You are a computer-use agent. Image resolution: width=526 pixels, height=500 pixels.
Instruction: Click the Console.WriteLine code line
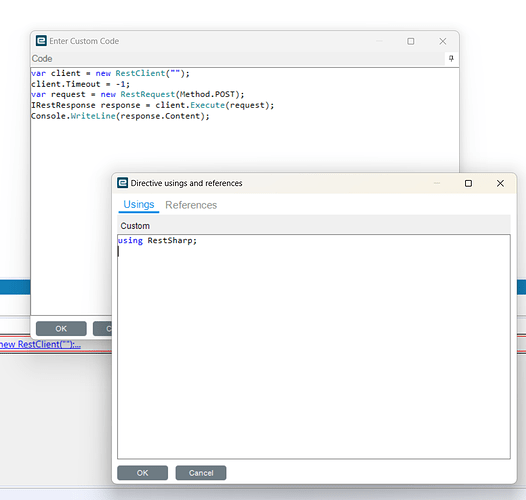click(x=120, y=116)
